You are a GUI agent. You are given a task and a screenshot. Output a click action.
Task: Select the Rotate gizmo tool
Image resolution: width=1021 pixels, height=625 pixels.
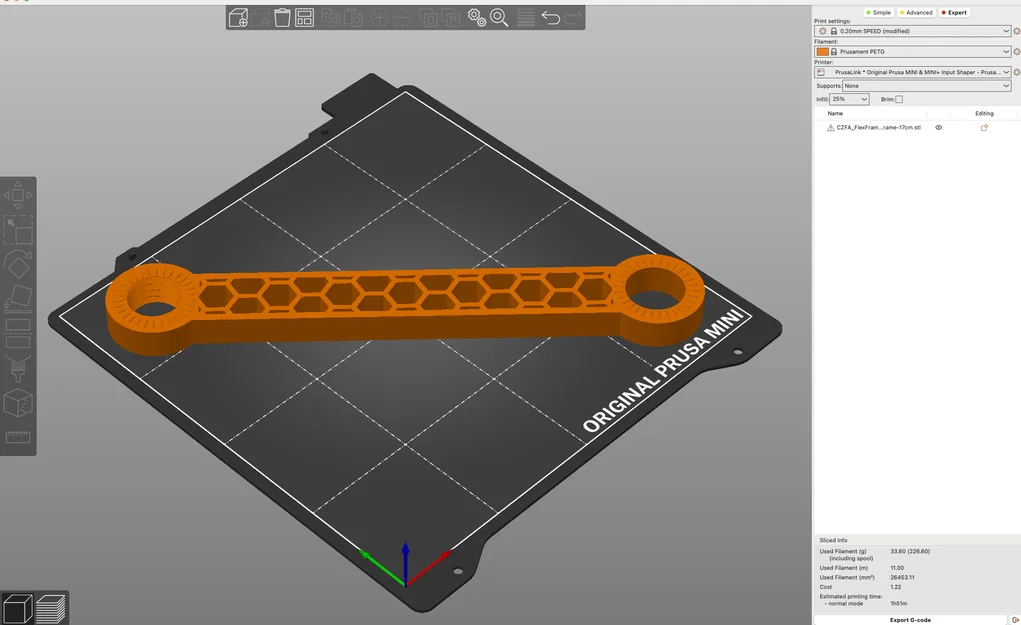[x=18, y=264]
